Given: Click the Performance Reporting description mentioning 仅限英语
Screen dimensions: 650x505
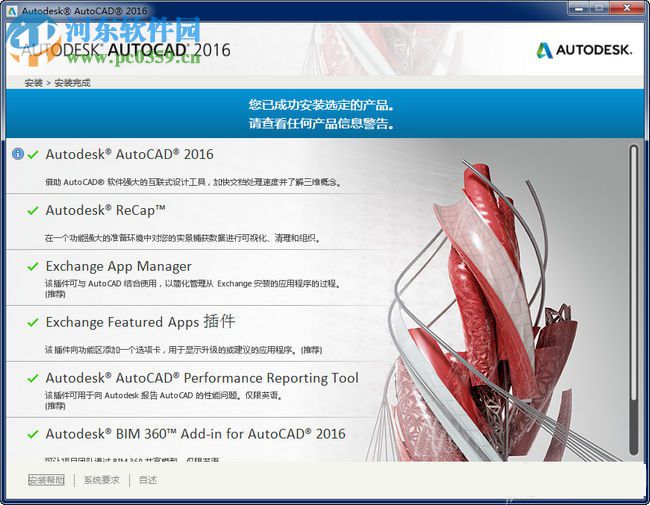Looking at the screenshot, I should [164, 396].
